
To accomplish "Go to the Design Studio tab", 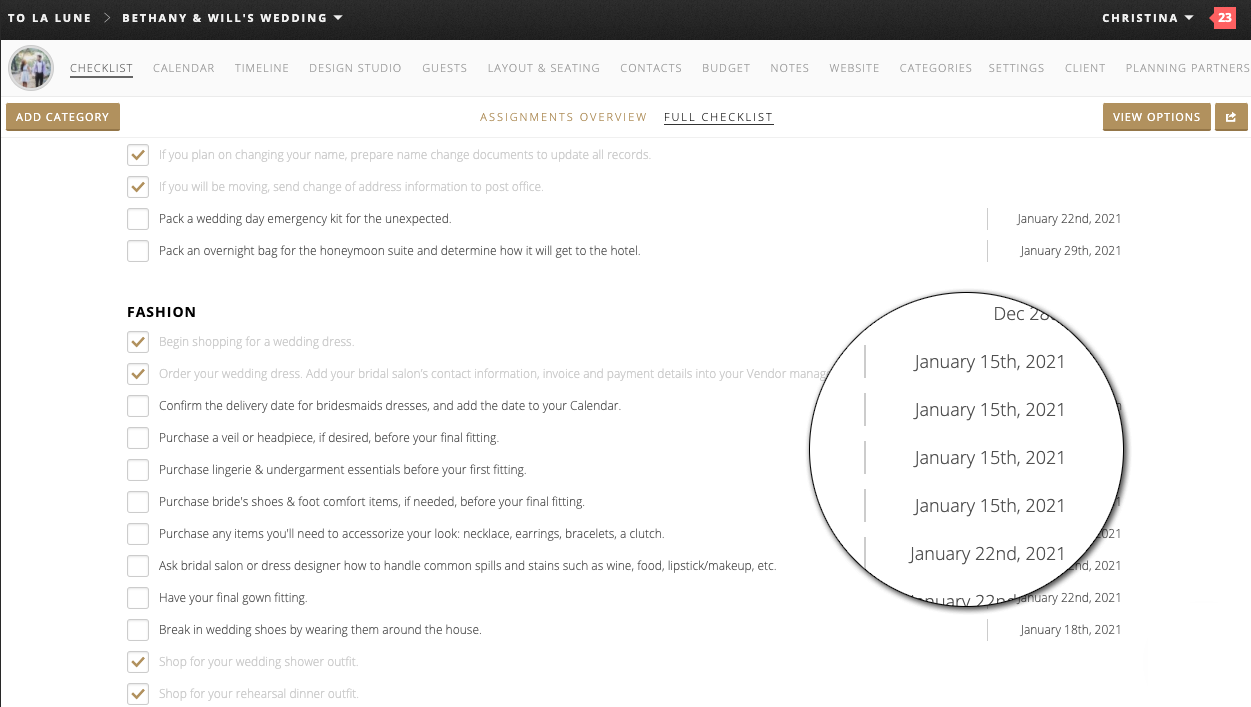I will click(355, 68).
